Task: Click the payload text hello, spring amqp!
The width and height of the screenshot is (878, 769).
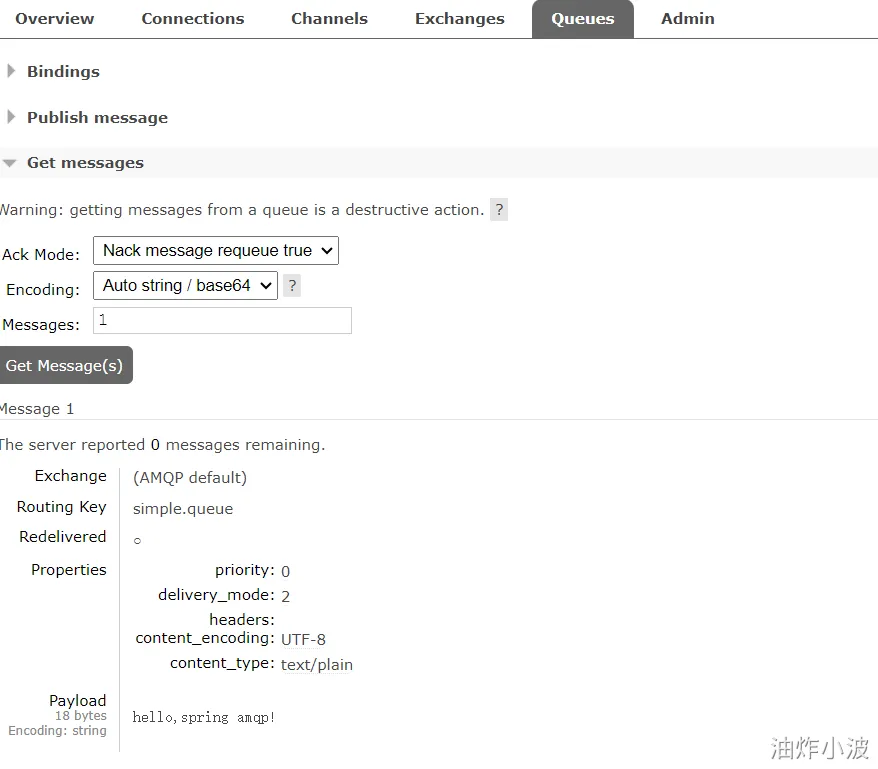Action: tap(204, 717)
